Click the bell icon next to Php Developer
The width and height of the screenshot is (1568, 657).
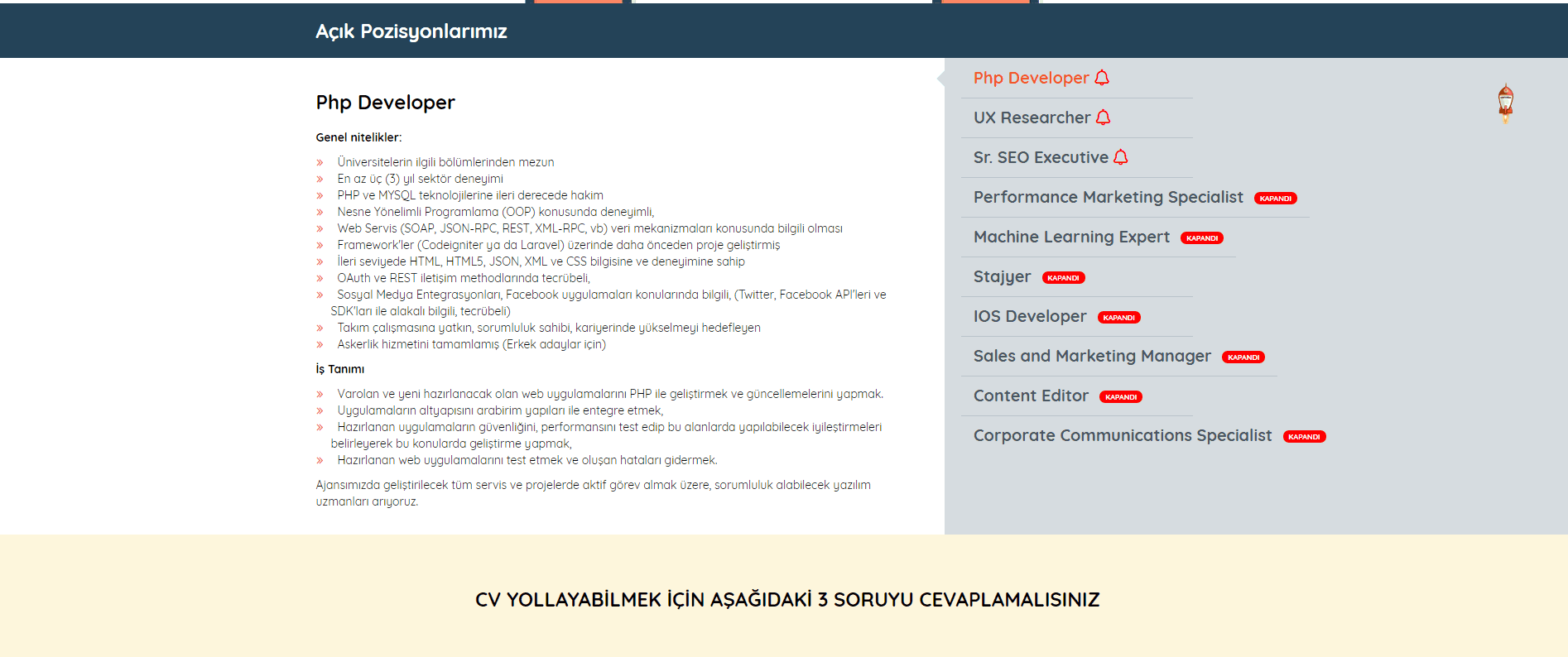(1102, 78)
